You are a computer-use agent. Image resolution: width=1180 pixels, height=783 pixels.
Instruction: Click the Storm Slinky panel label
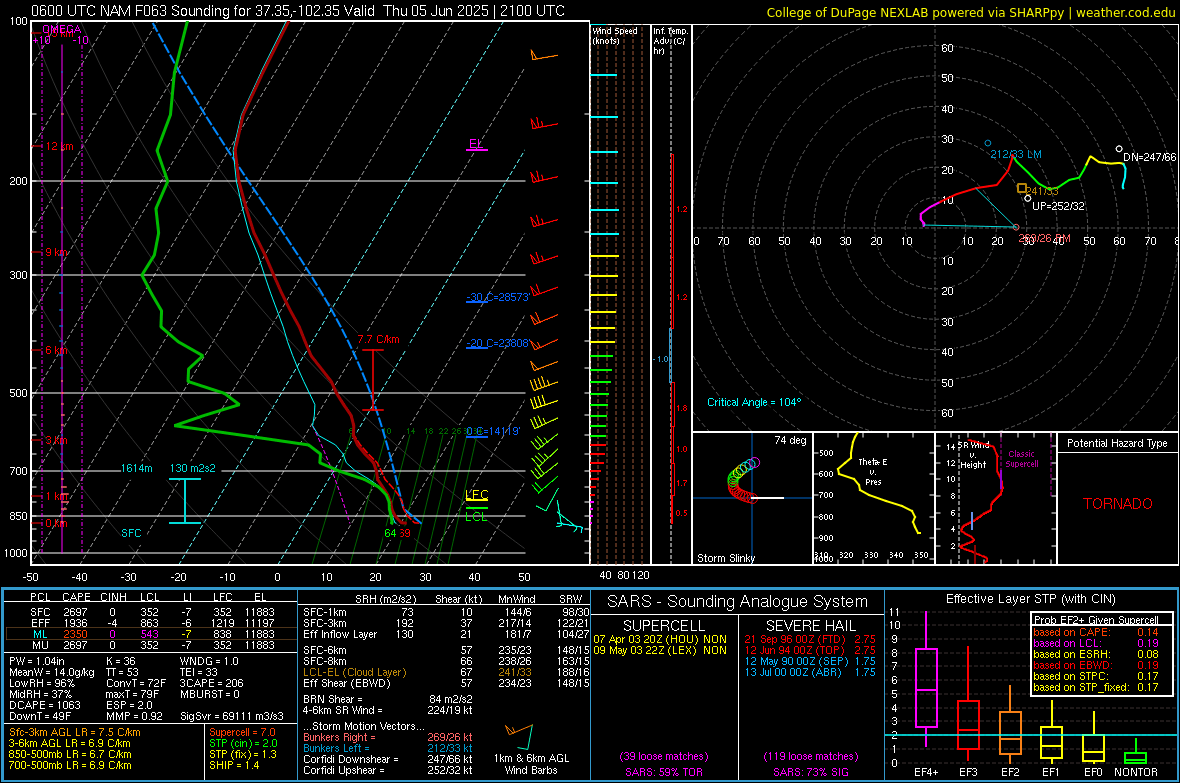coord(725,558)
